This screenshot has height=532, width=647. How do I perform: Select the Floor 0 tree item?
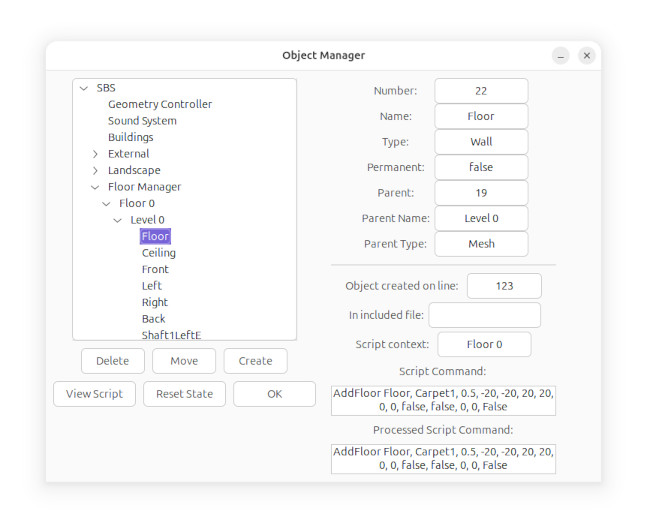point(137,203)
